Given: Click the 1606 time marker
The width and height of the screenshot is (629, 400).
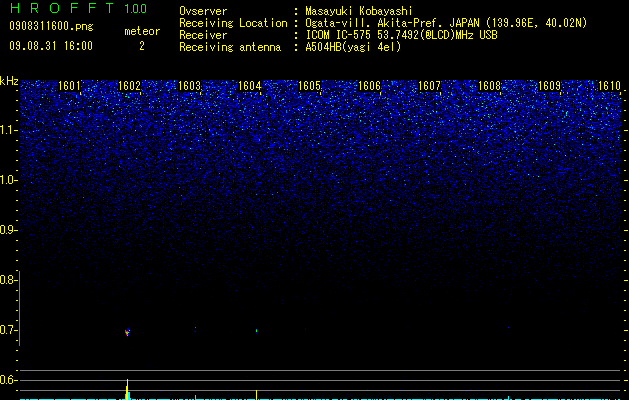Looking at the screenshot, I should (369, 86).
